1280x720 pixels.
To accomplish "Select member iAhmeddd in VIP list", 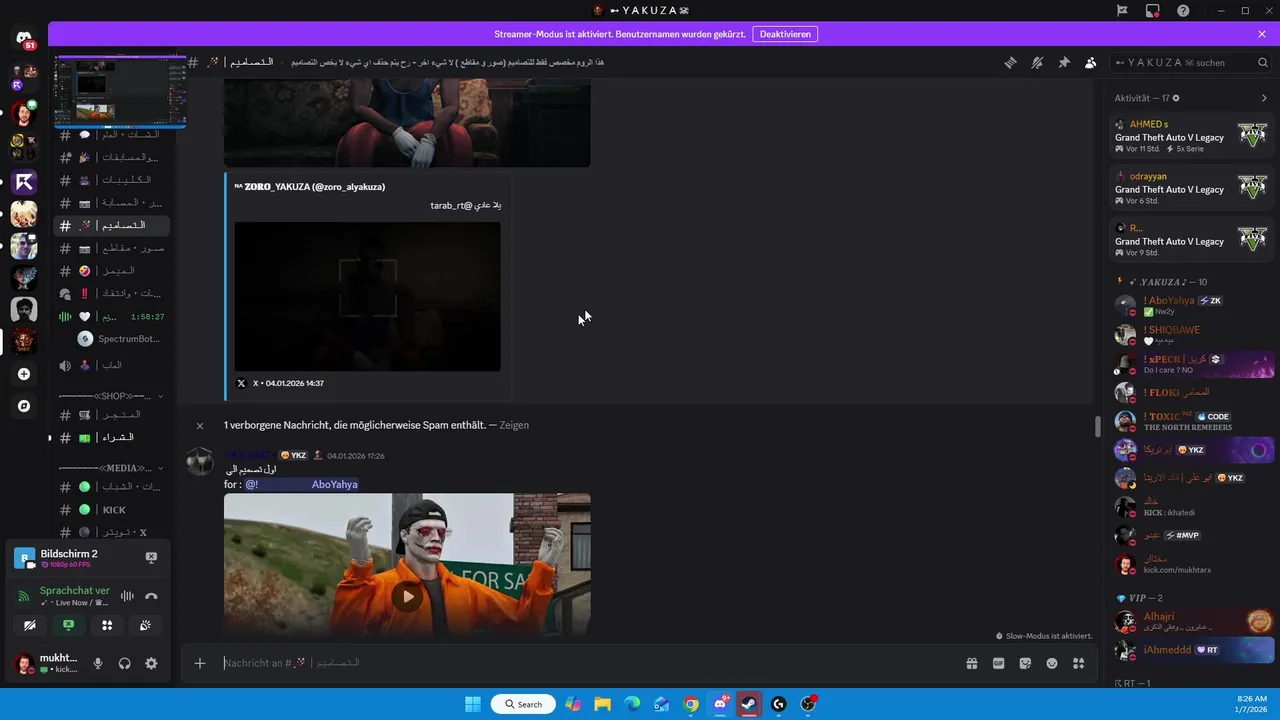I will [x=1191, y=650].
